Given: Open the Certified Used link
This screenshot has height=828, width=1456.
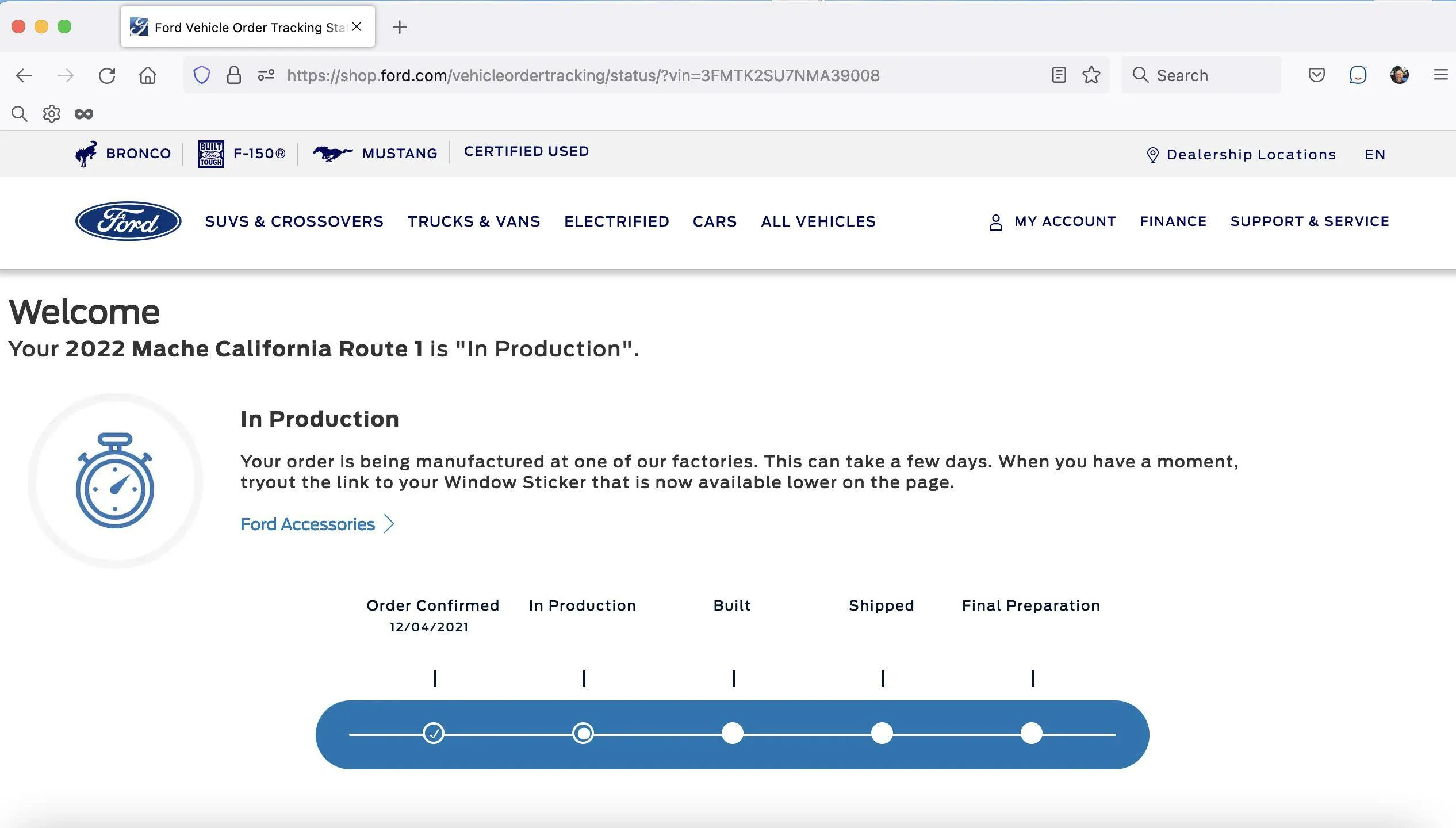Looking at the screenshot, I should pyautogui.click(x=526, y=151).
